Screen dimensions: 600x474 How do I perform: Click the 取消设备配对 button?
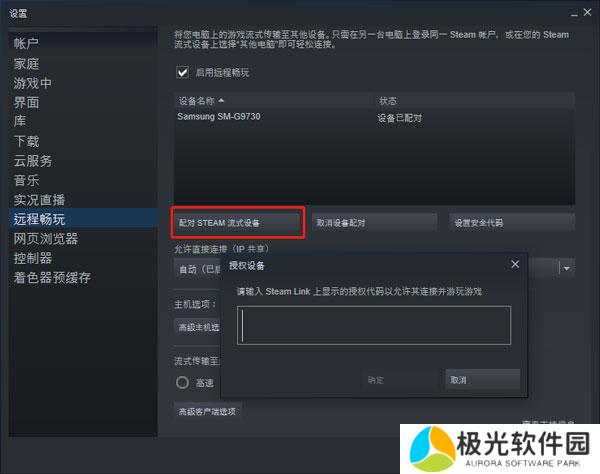tap(374, 222)
